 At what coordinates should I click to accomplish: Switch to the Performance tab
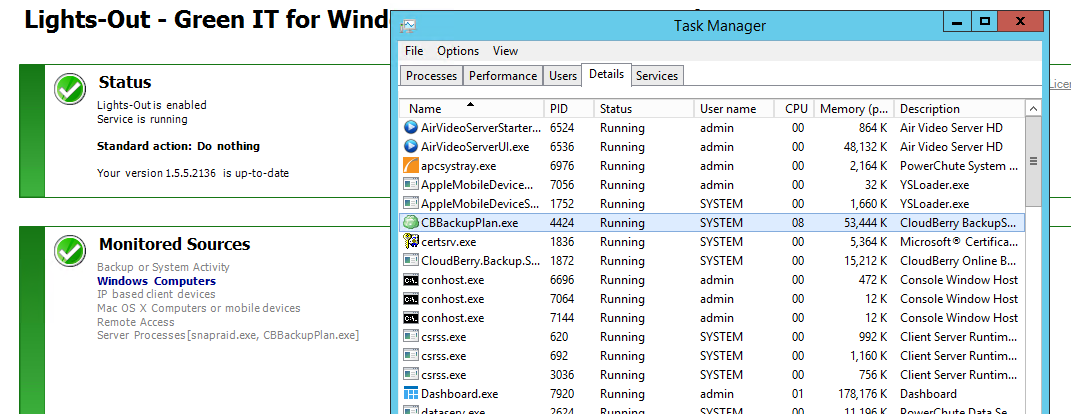[x=503, y=76]
